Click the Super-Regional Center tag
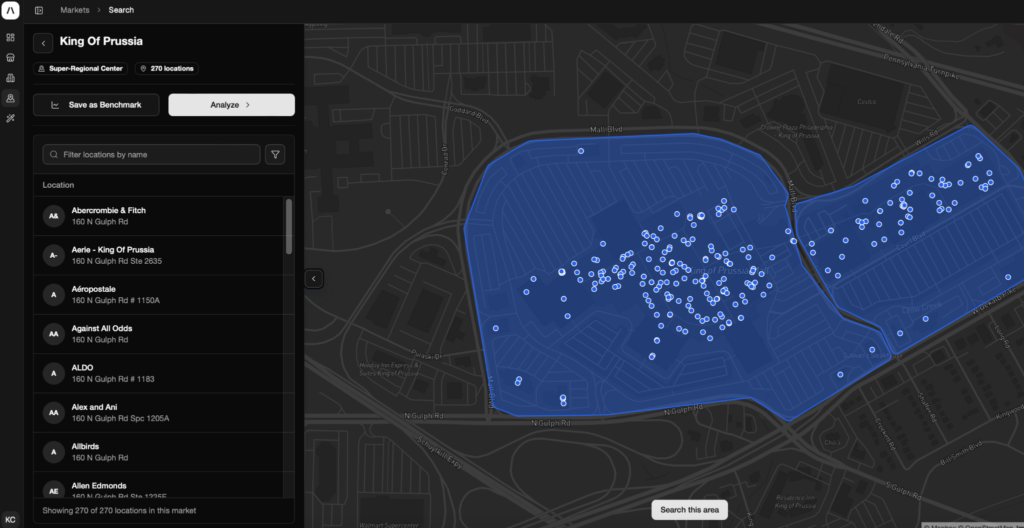Viewport: 1024px width, 528px height. [80, 68]
